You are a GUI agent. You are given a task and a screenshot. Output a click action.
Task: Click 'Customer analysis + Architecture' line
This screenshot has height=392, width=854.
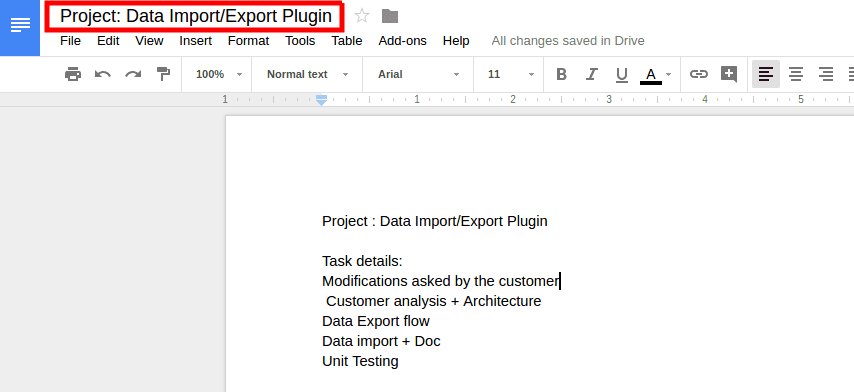tap(434, 301)
